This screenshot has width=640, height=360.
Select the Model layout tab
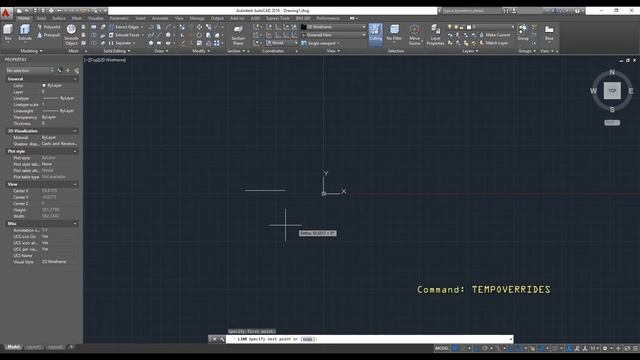(x=13, y=347)
